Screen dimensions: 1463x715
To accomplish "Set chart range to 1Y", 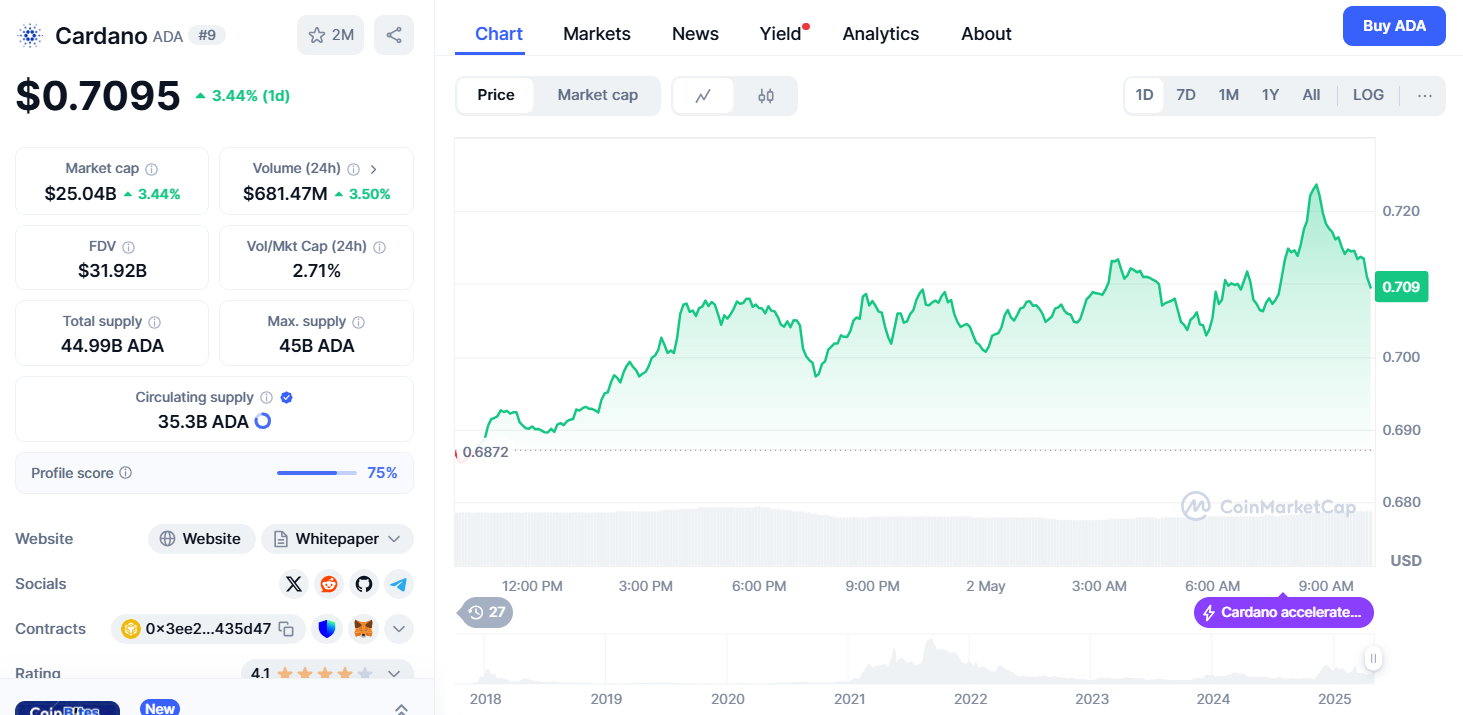I will [x=1270, y=95].
